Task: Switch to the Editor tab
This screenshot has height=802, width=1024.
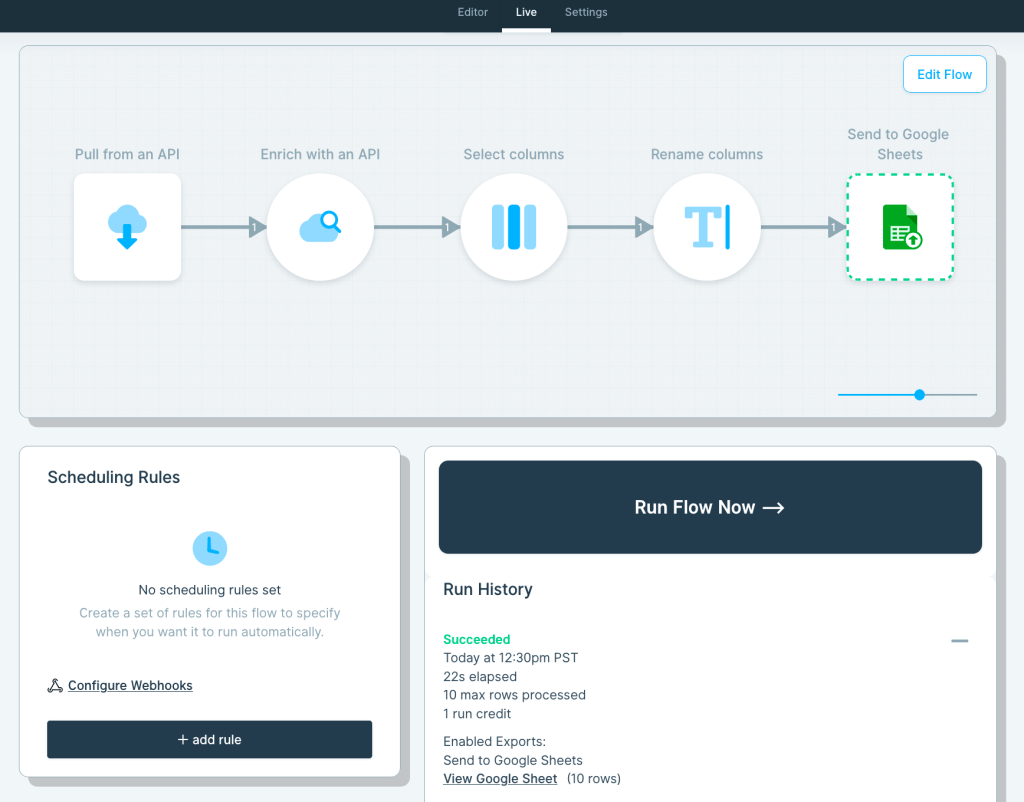Action: [471, 13]
